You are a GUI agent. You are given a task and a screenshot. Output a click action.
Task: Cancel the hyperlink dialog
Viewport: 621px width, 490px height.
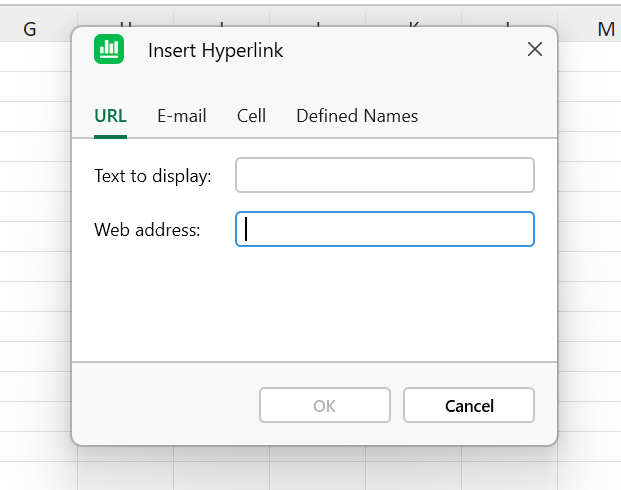(469, 405)
